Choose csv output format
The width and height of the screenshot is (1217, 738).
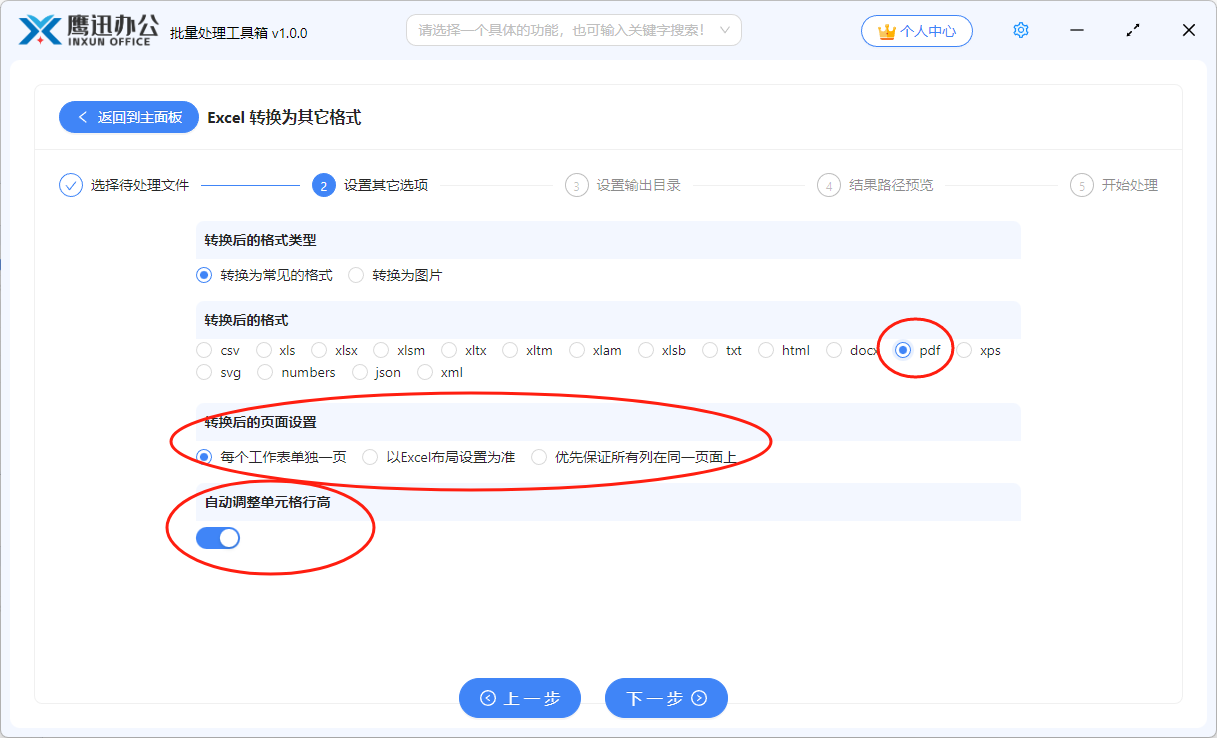204,350
